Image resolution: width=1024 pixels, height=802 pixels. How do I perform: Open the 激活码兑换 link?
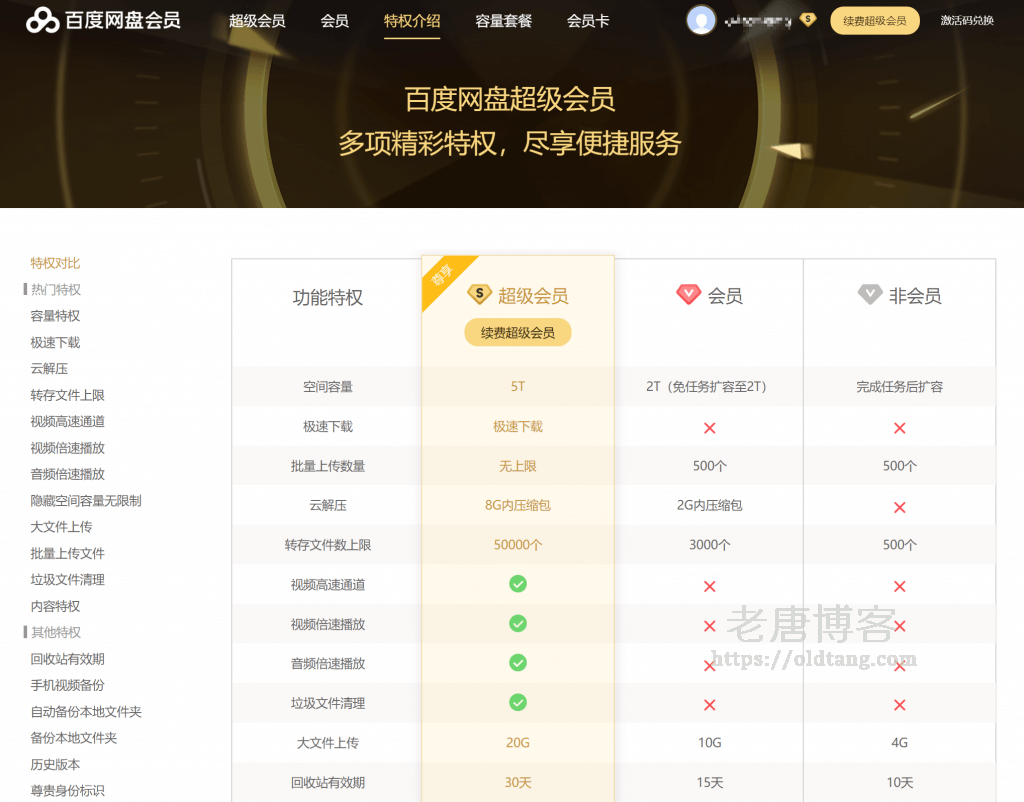pyautogui.click(x=967, y=20)
